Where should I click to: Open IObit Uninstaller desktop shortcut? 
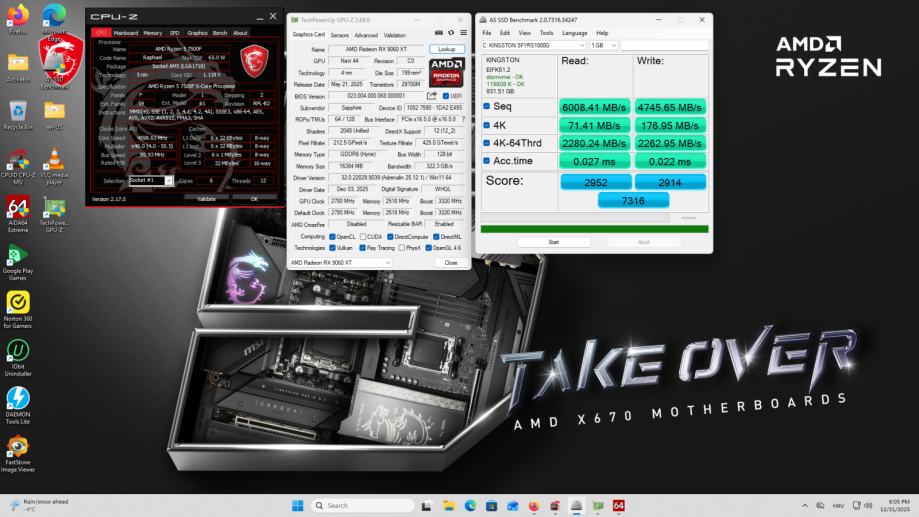click(x=18, y=358)
